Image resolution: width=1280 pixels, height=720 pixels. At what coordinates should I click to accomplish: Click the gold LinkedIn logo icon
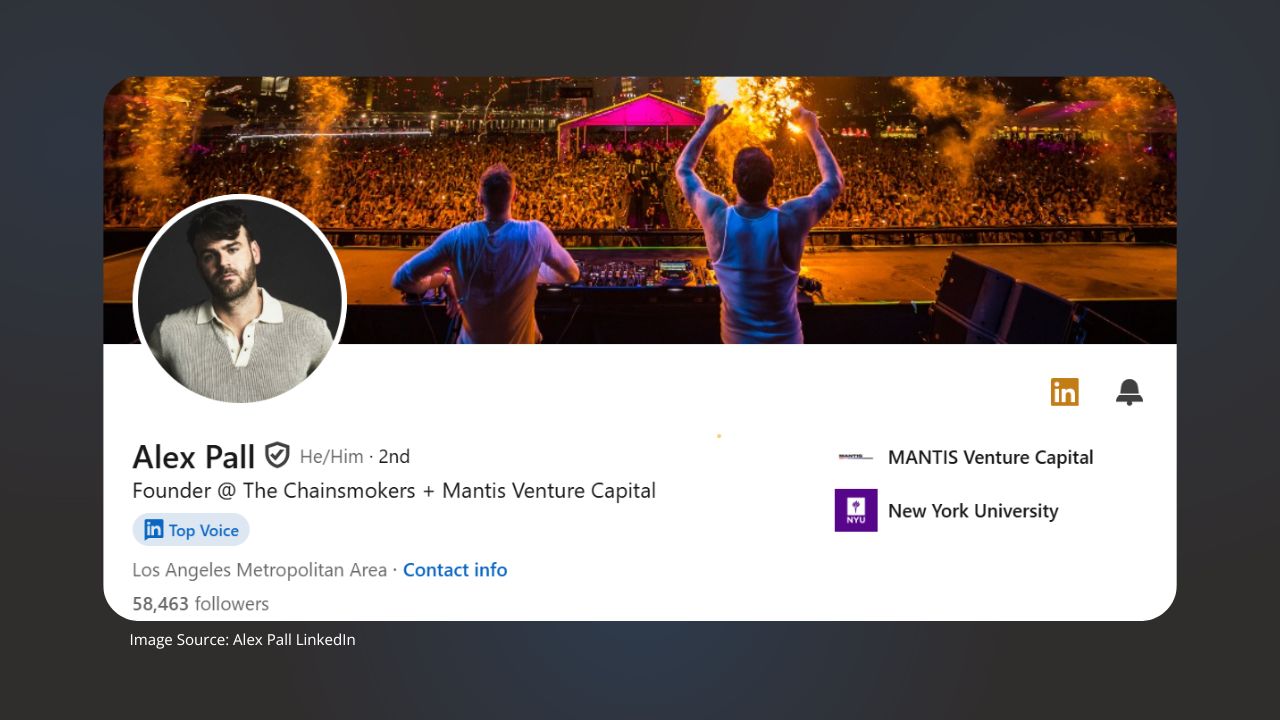coord(1065,392)
